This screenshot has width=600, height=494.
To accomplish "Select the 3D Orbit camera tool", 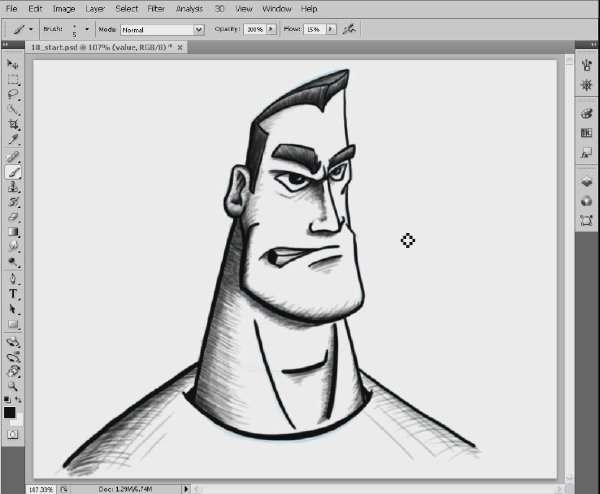I will (x=13, y=357).
